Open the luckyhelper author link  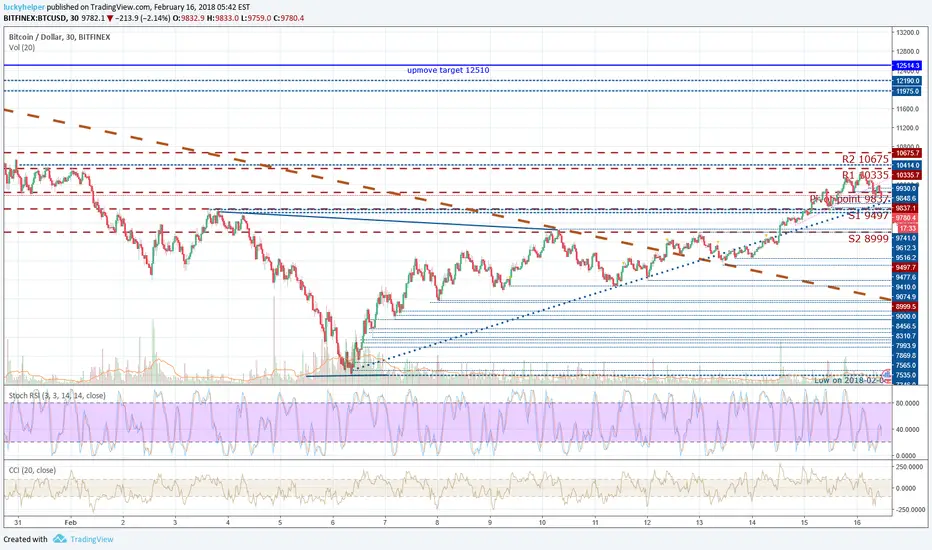tap(24, 8)
